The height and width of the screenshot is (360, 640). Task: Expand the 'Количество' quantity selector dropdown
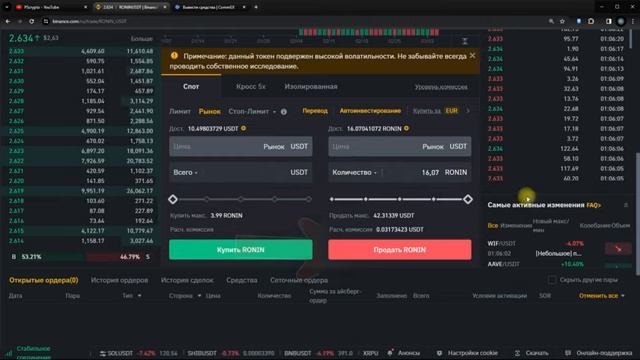354,172
